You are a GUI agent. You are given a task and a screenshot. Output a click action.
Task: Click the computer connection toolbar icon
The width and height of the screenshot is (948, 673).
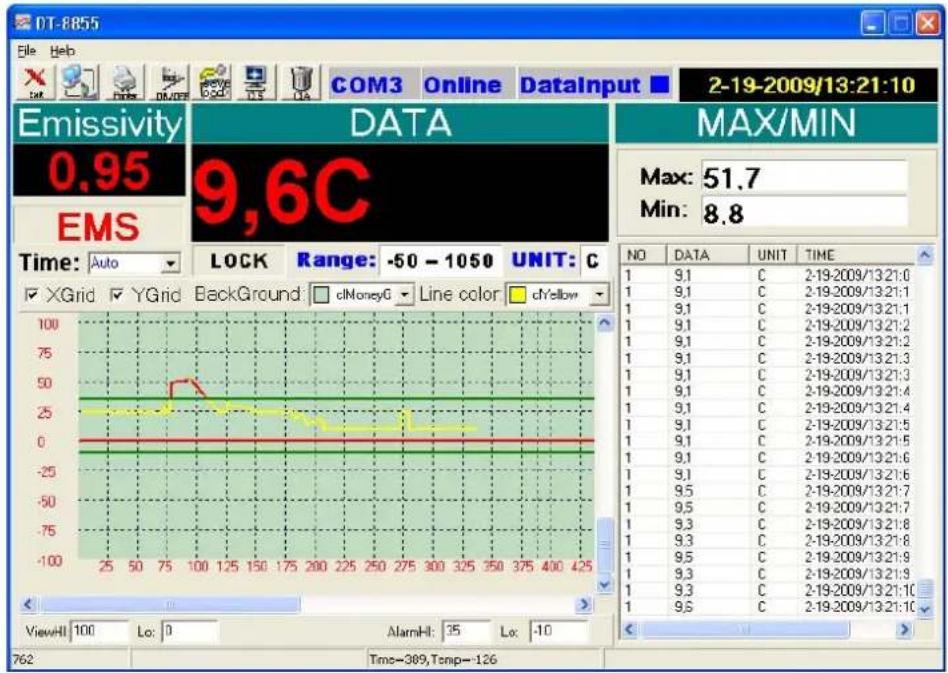click(x=80, y=82)
